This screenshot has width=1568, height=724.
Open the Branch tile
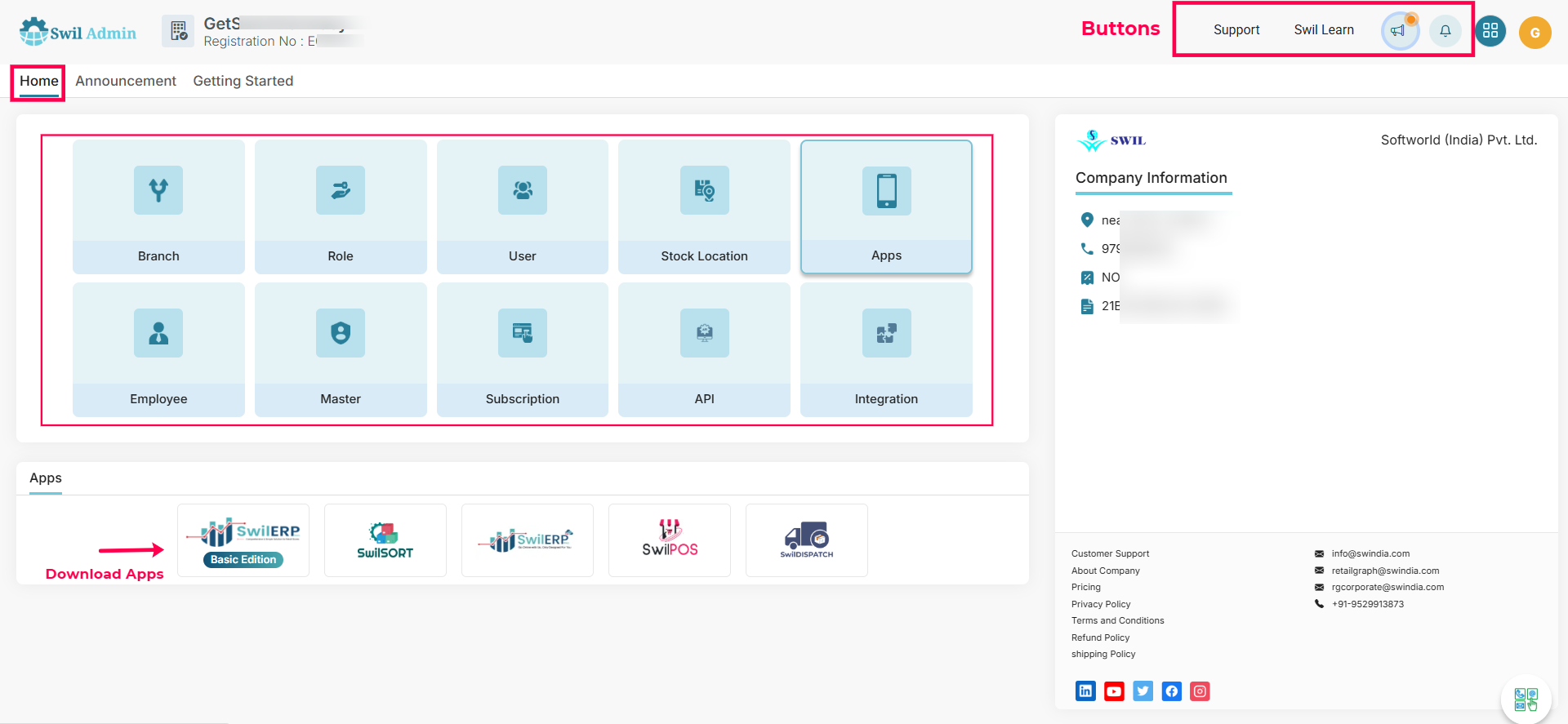click(158, 207)
